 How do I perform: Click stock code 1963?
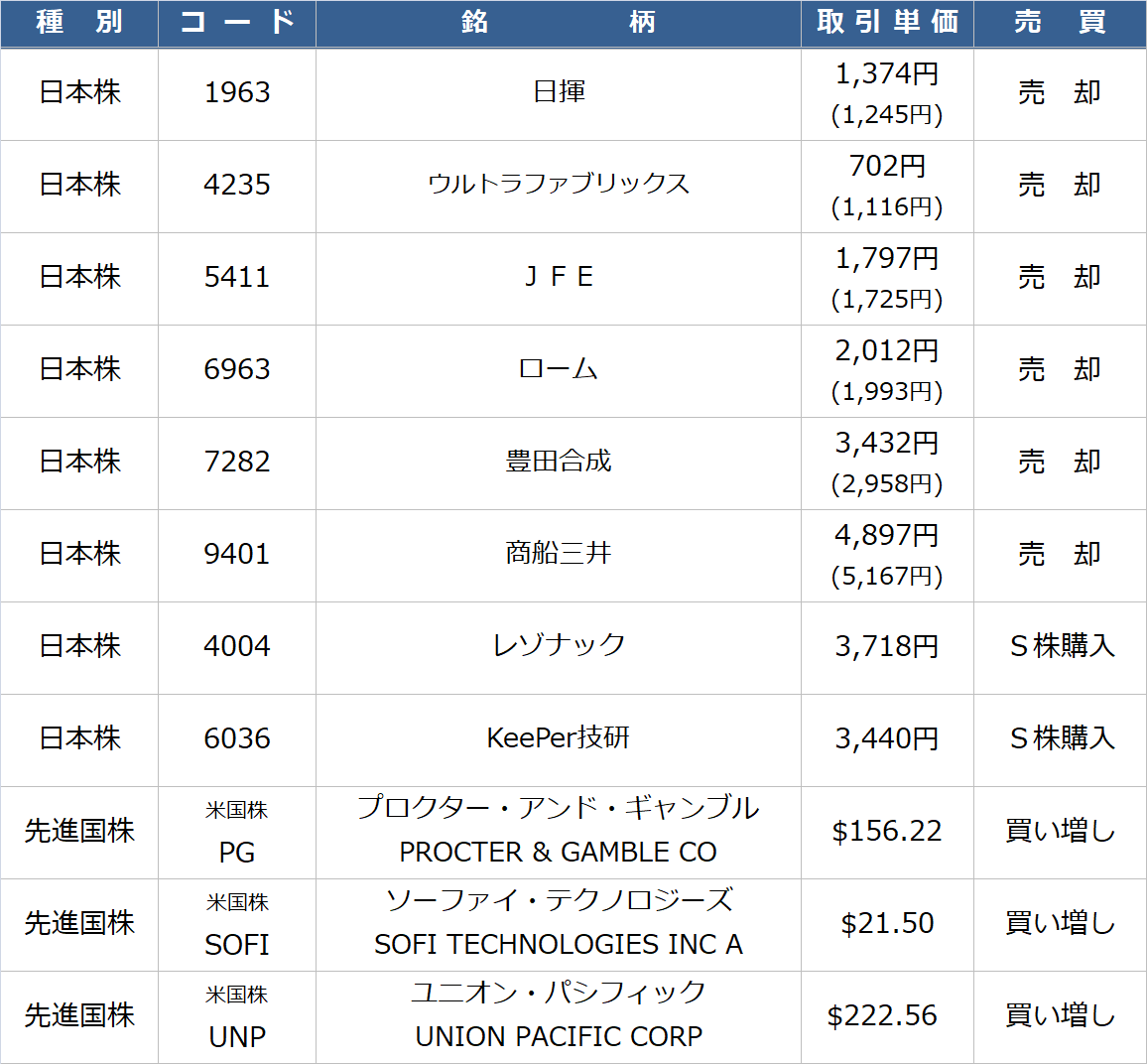237,92
